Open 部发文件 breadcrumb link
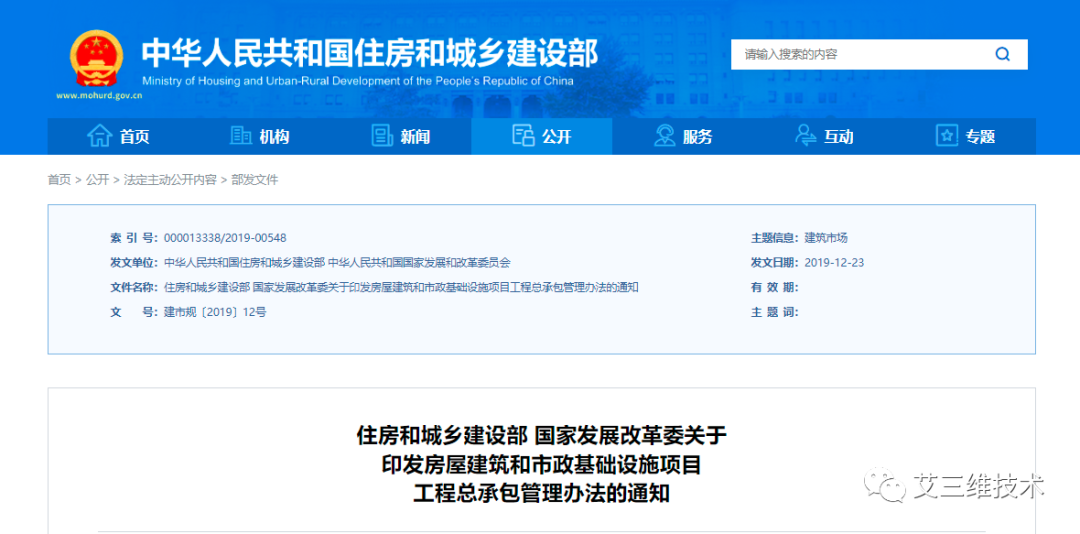 [x=255, y=180]
